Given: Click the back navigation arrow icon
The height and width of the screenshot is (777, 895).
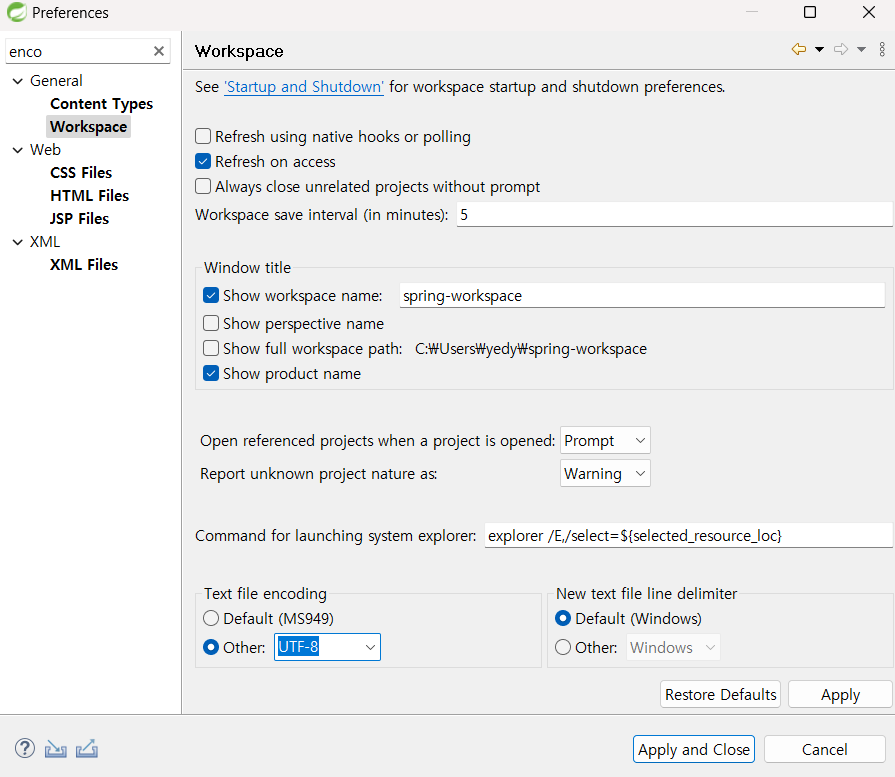Looking at the screenshot, I should [x=799, y=50].
